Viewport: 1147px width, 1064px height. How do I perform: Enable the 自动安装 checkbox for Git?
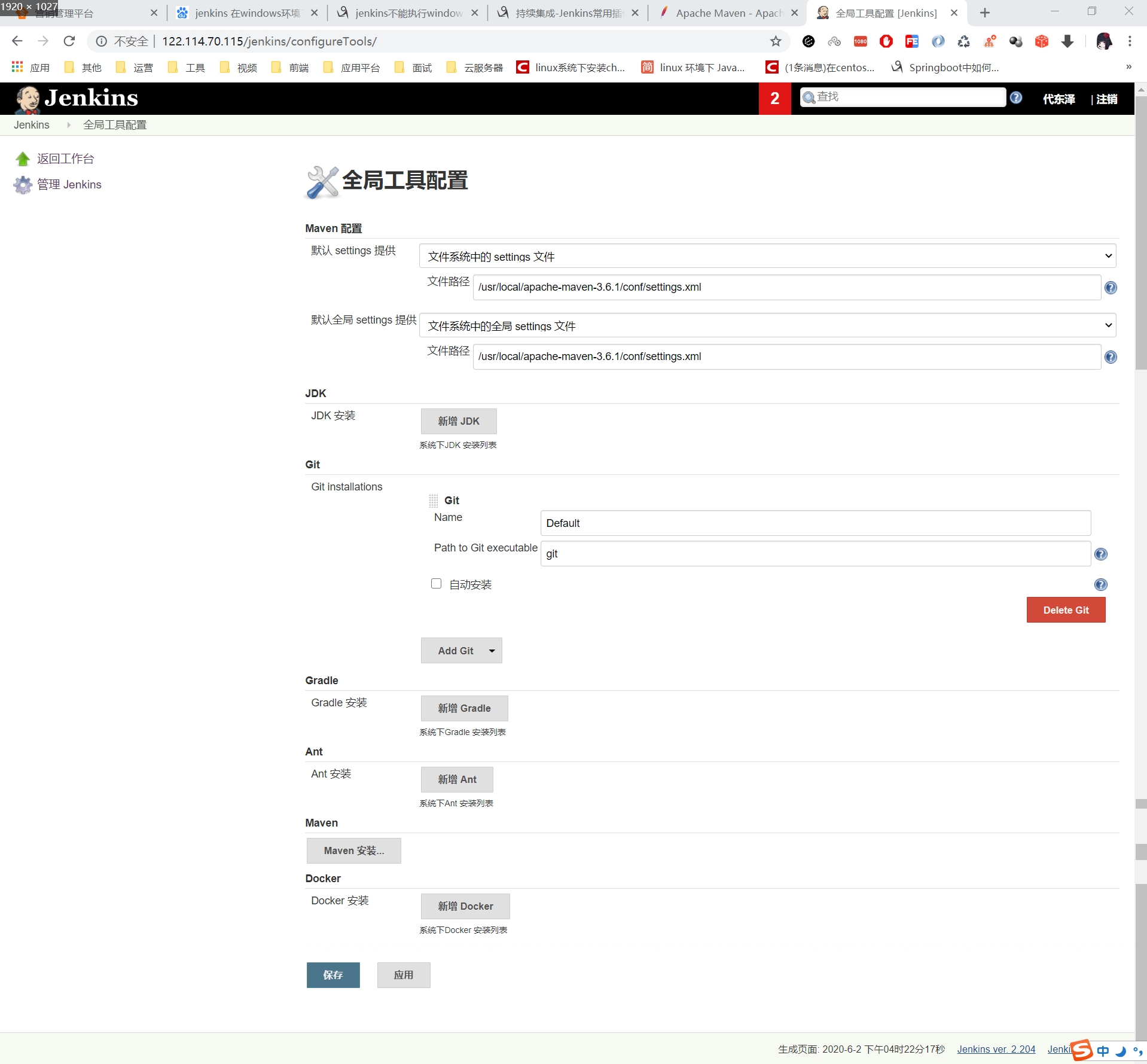click(x=436, y=584)
